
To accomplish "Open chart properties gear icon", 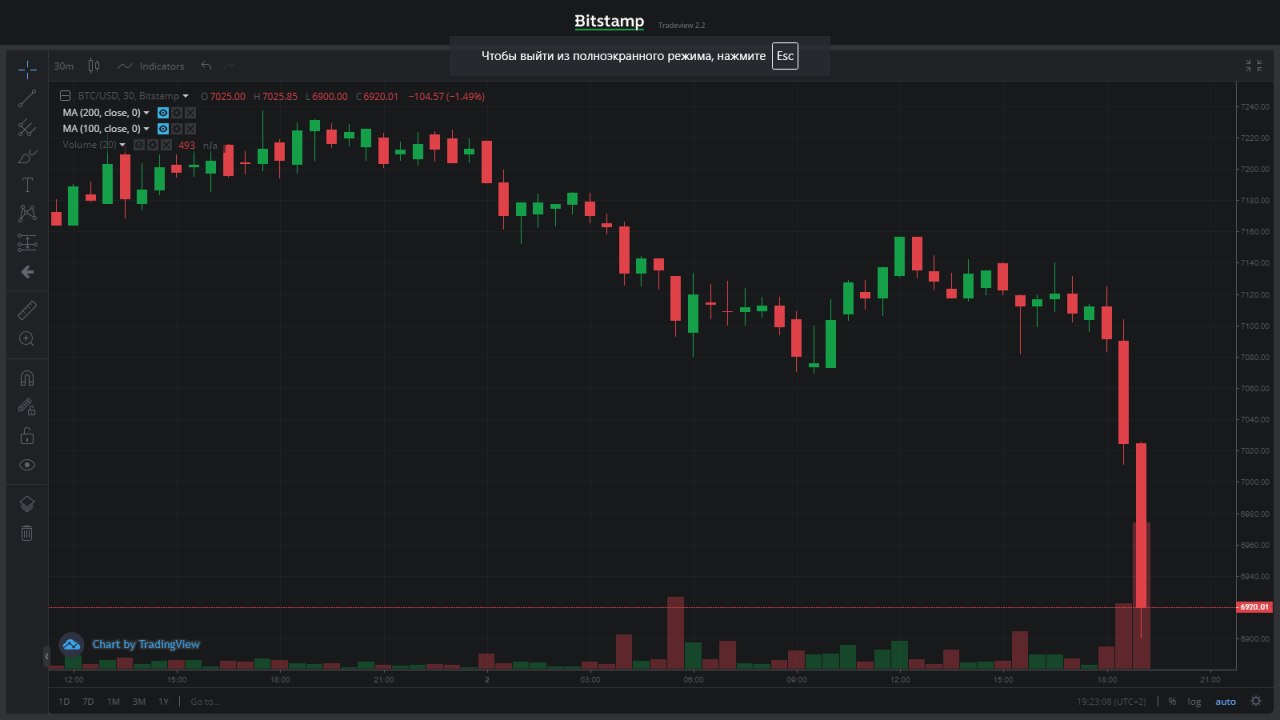I will coord(1256,701).
